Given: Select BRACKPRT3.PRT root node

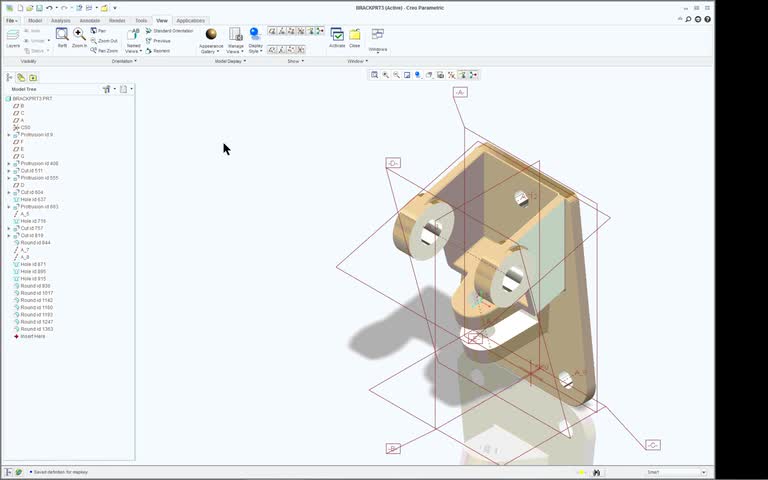Looking at the screenshot, I should (29, 98).
